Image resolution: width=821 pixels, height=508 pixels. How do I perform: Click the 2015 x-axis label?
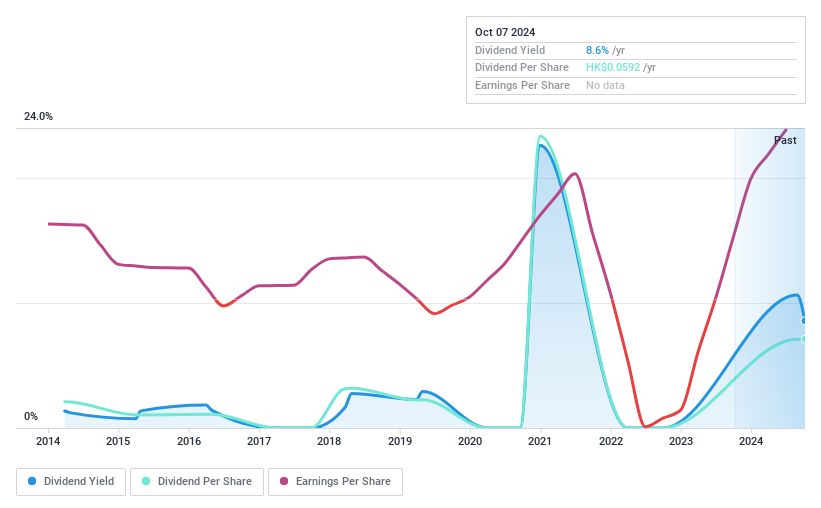tap(118, 441)
